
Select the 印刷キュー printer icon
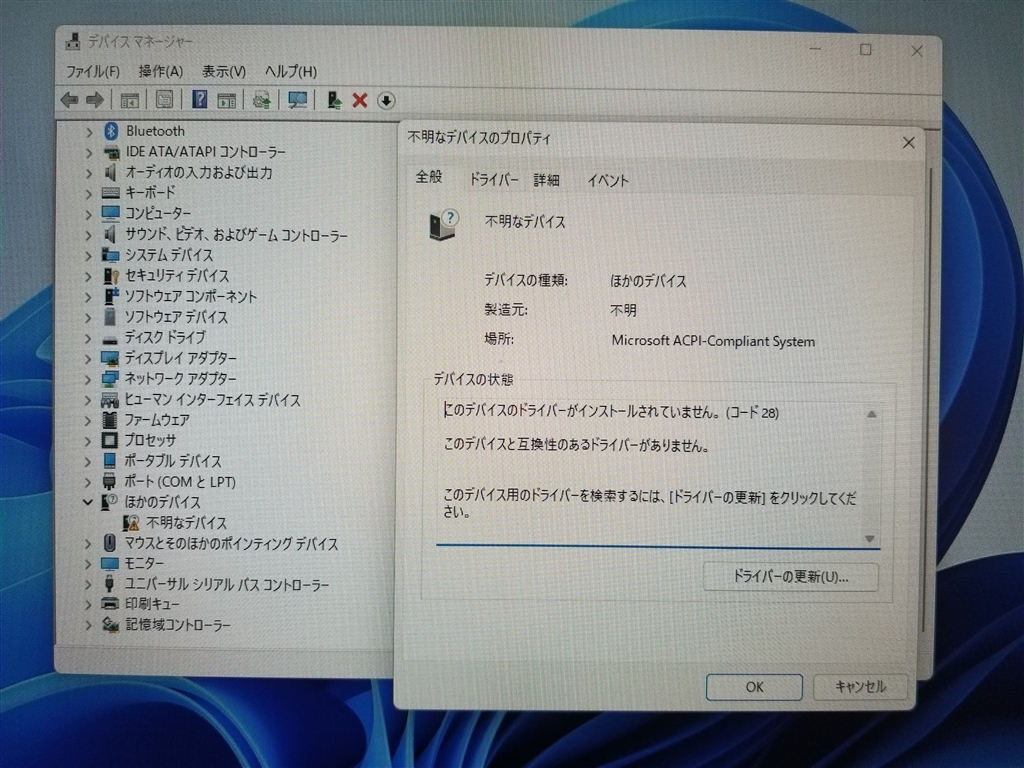coord(110,604)
